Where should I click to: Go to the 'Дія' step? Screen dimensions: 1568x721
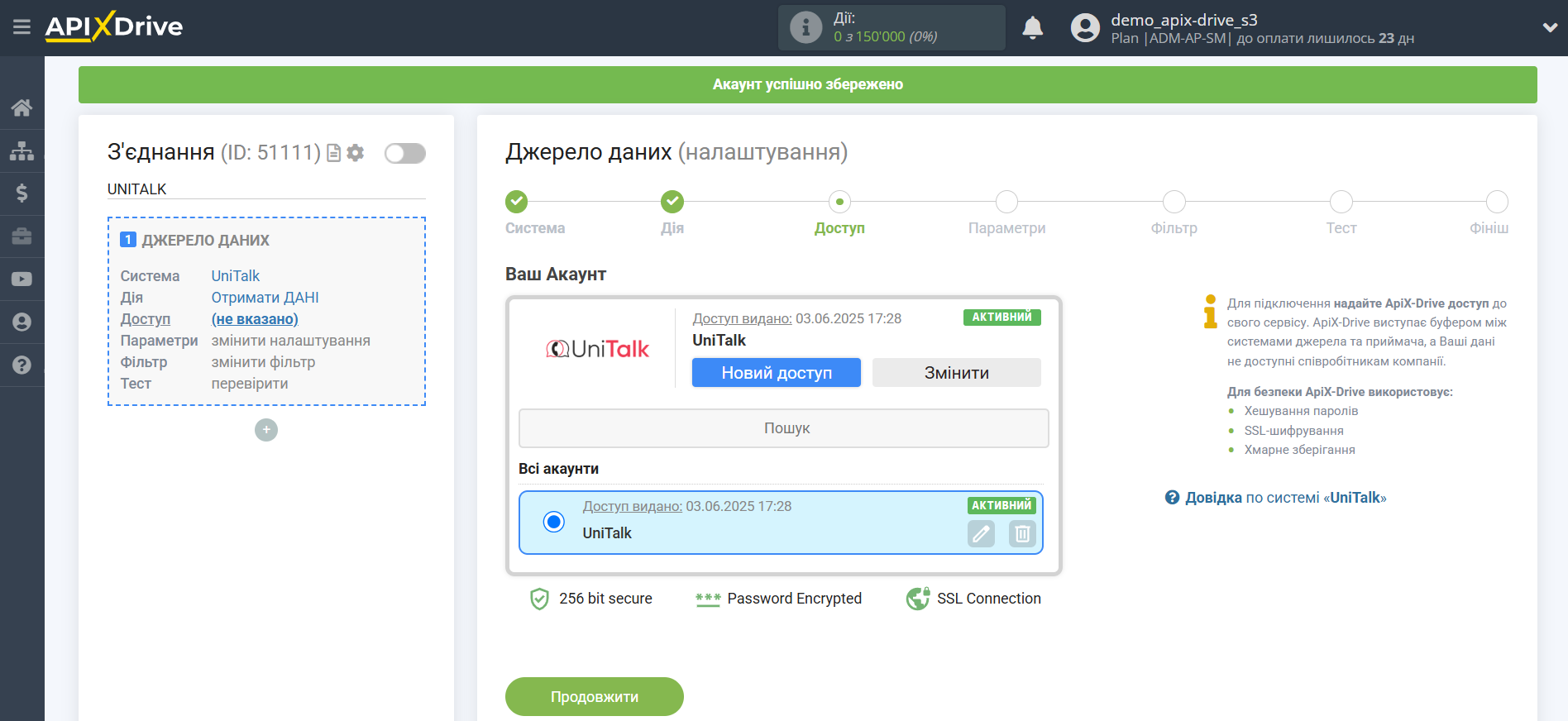click(672, 202)
